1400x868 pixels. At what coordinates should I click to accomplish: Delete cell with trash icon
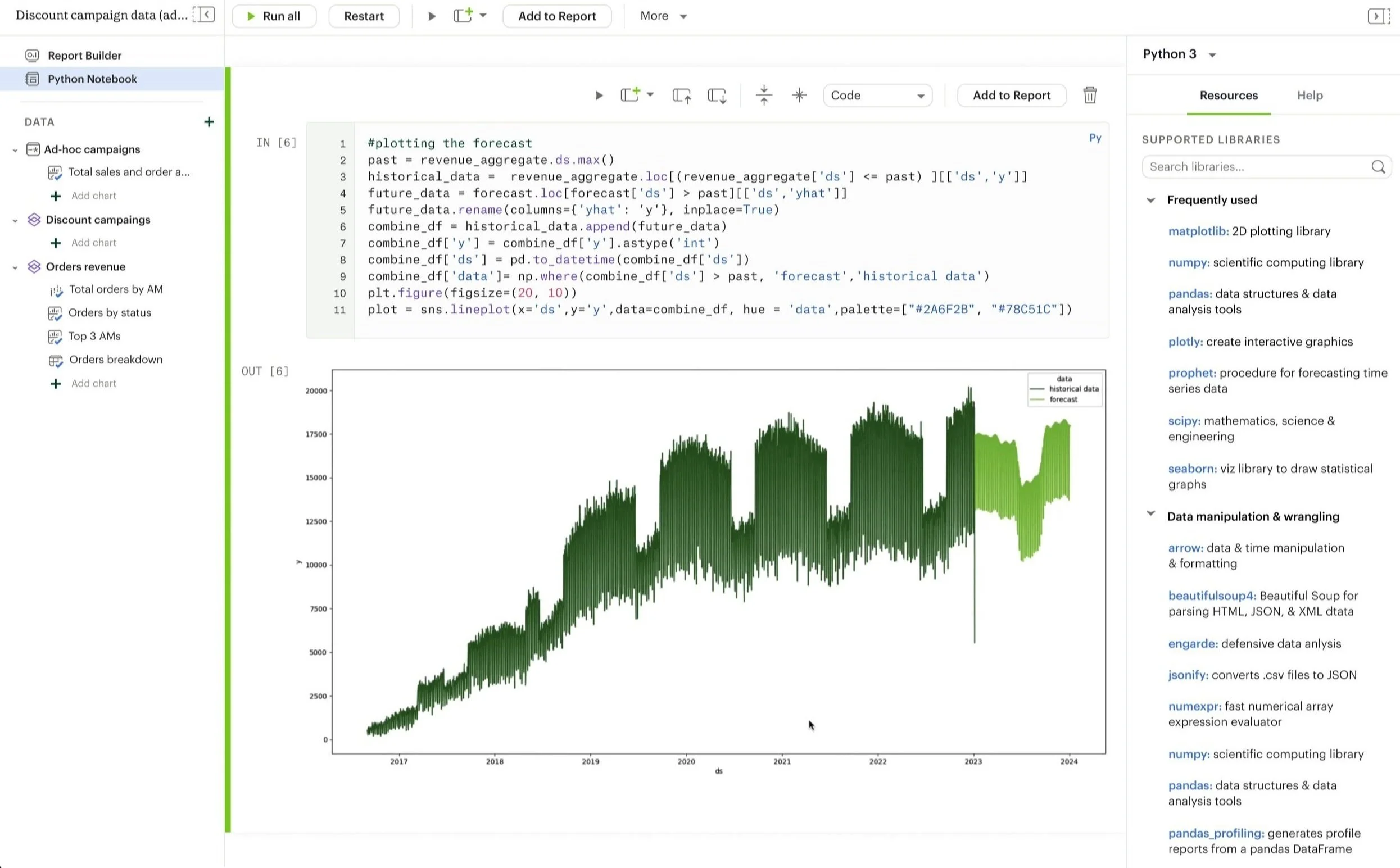pos(1089,96)
